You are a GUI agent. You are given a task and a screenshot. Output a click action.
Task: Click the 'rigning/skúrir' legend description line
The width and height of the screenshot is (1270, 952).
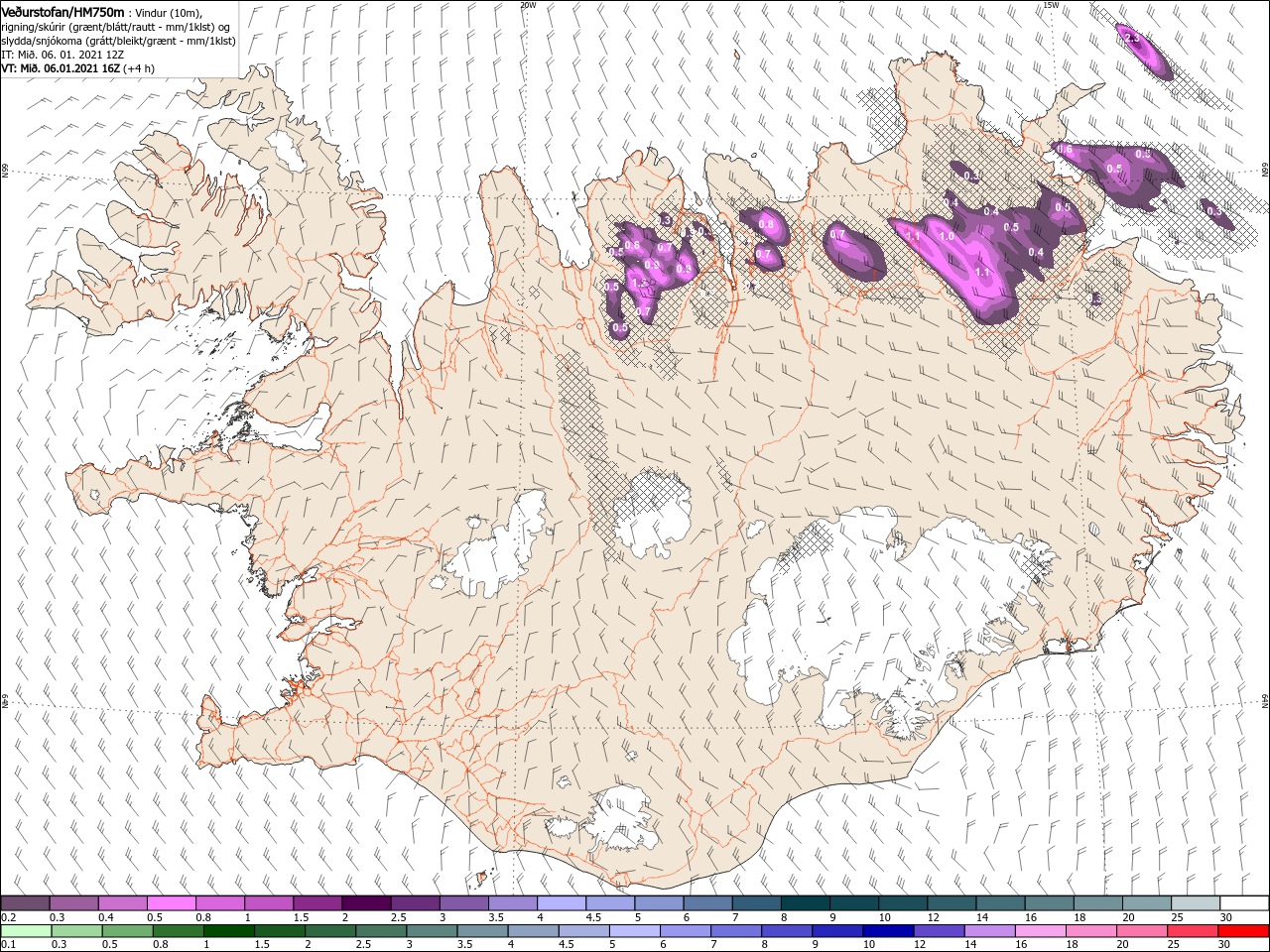[x=115, y=26]
